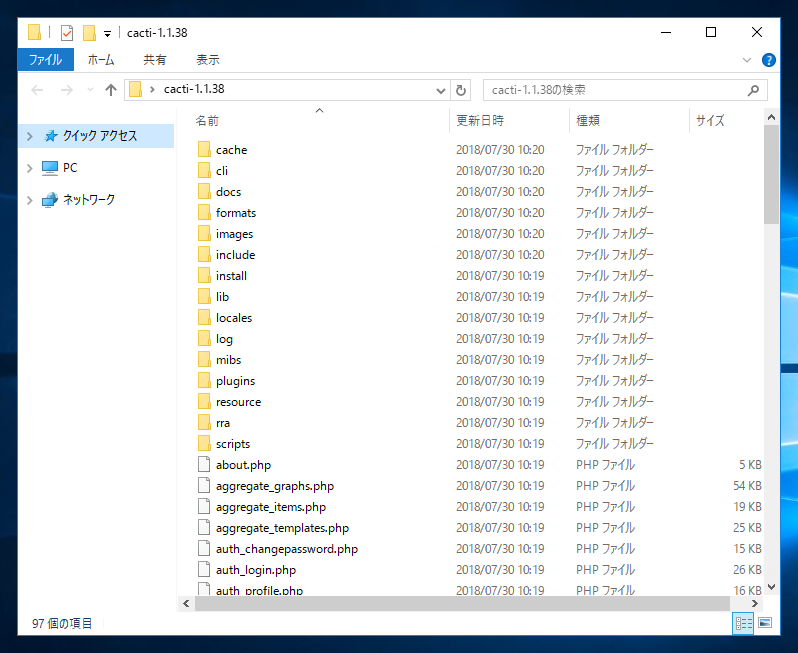Select the file name auth_login.php
The width and height of the screenshot is (798, 653).
click(256, 570)
